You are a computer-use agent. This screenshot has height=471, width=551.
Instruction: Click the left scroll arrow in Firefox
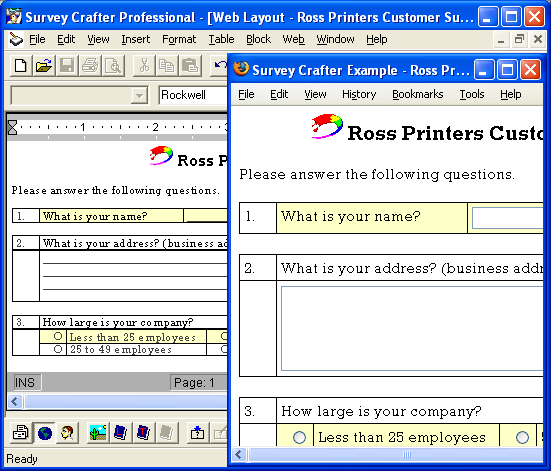pos(239,454)
